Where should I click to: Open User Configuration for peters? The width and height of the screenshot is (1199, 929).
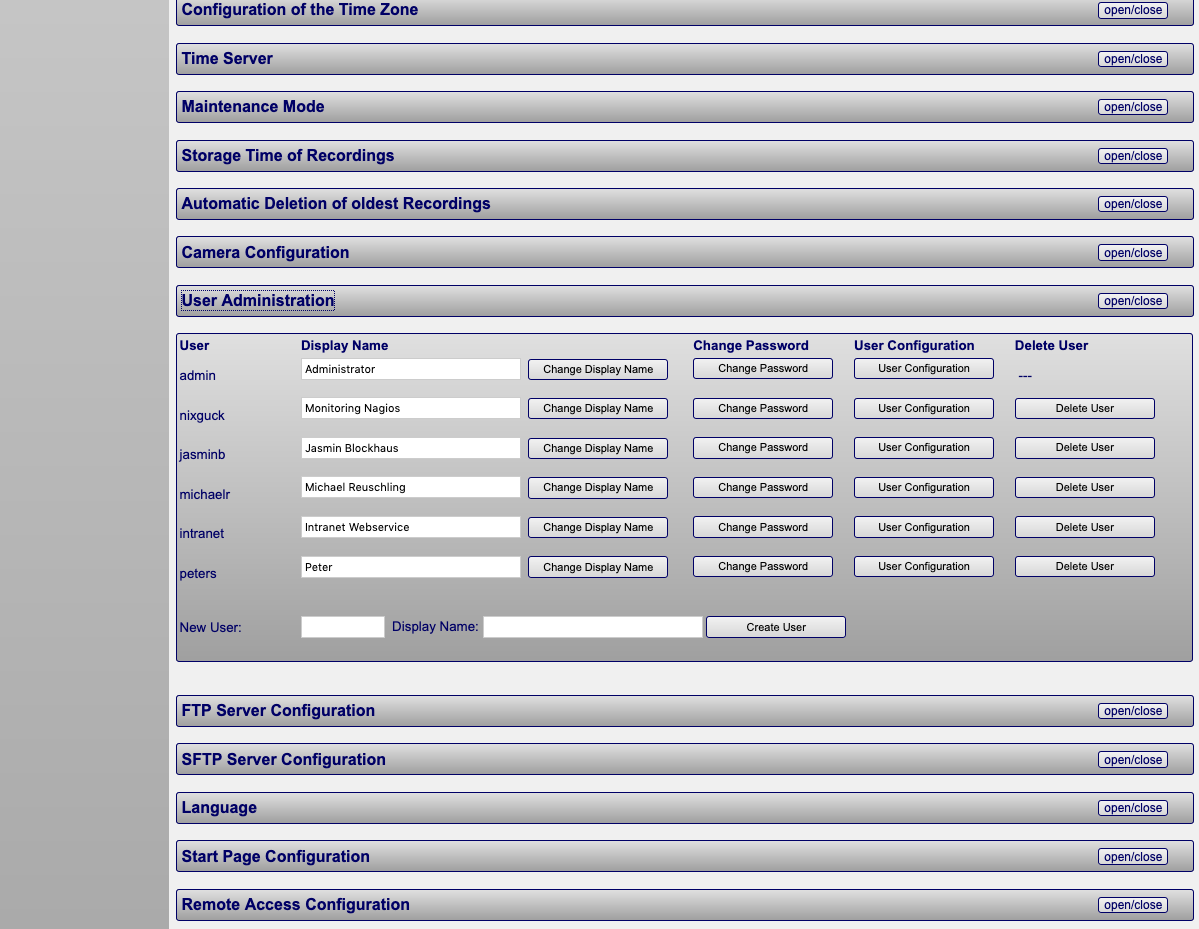pyautogui.click(x=924, y=567)
